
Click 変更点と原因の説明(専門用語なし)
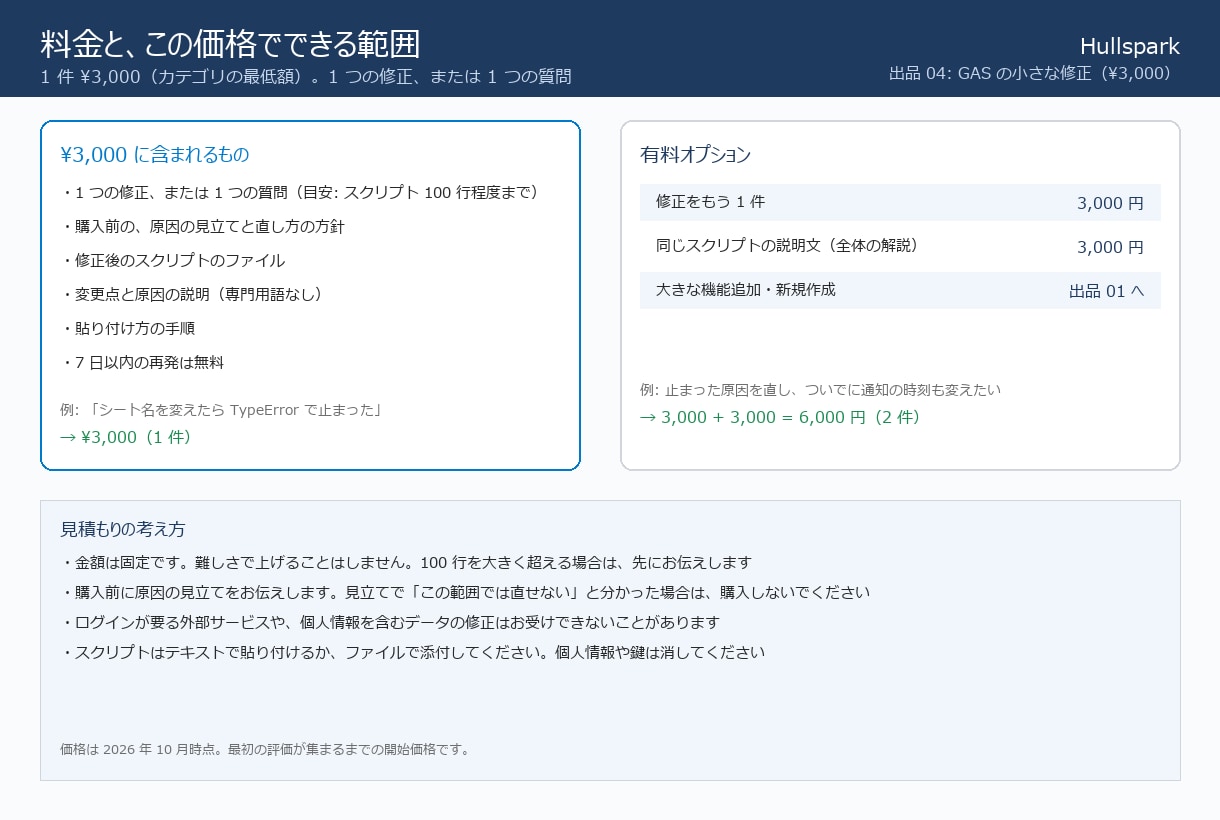coord(195,294)
